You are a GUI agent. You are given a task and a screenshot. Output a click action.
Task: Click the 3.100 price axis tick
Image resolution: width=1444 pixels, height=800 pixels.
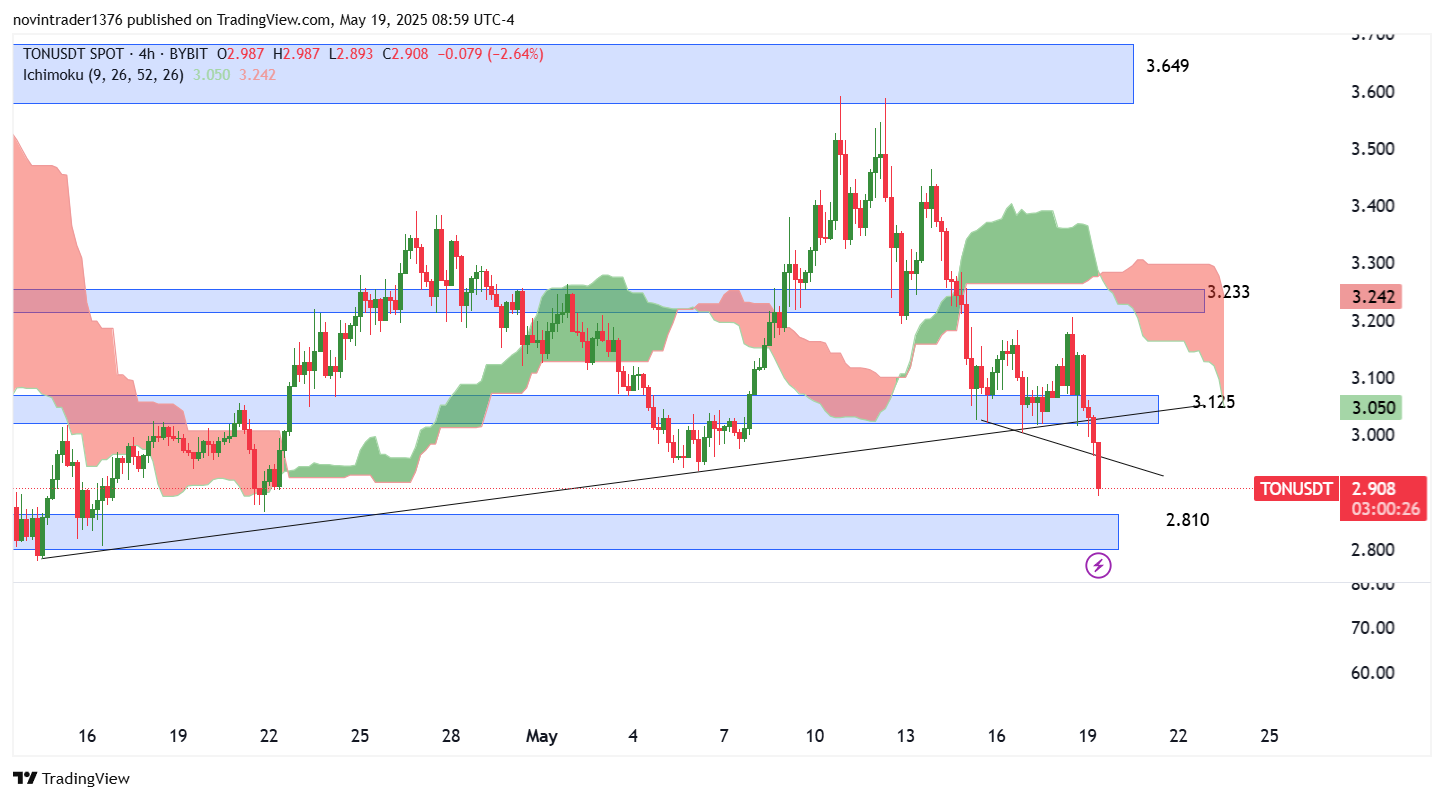(x=1371, y=377)
